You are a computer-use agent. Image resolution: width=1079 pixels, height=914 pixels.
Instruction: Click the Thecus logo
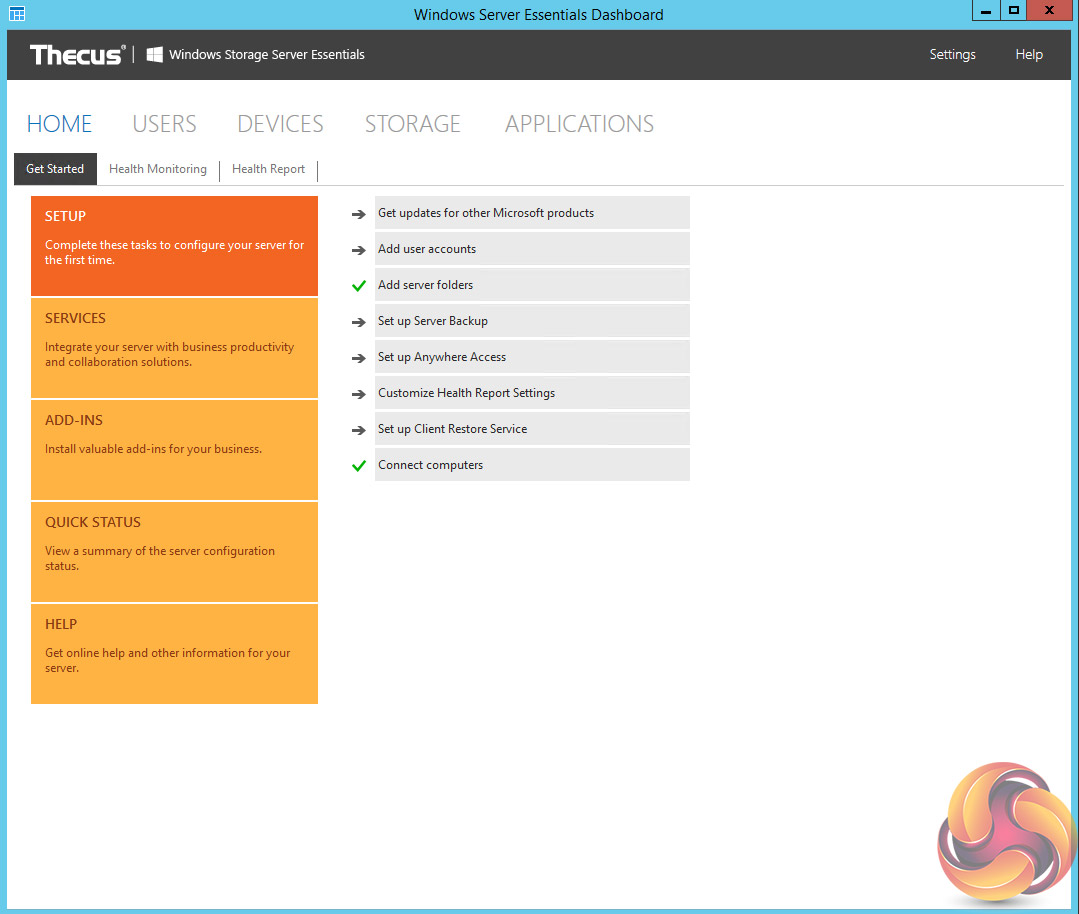pyautogui.click(x=77, y=54)
